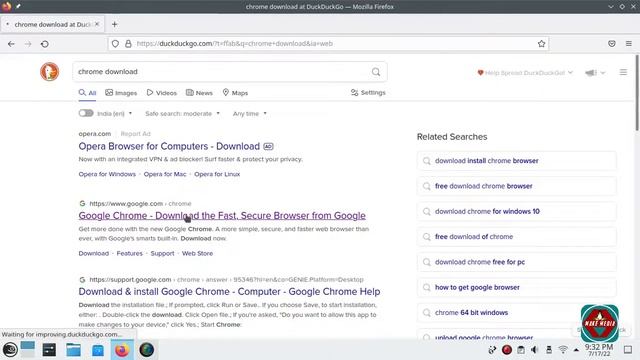Open the DuckDuckGo side menu icon
640x360 pixels.
coord(623,72)
